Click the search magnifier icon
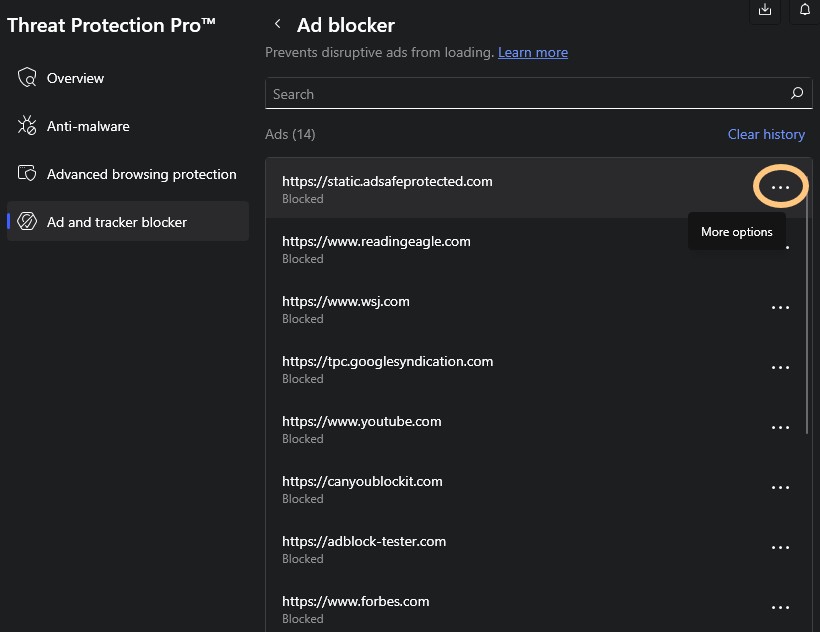This screenshot has width=820, height=632. tap(797, 93)
